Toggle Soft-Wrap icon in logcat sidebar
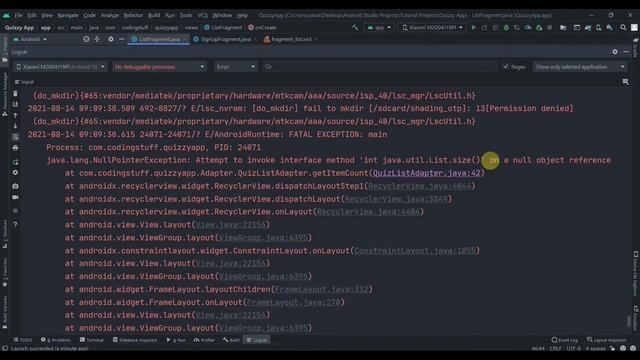The image size is (640, 360). coord(16,137)
